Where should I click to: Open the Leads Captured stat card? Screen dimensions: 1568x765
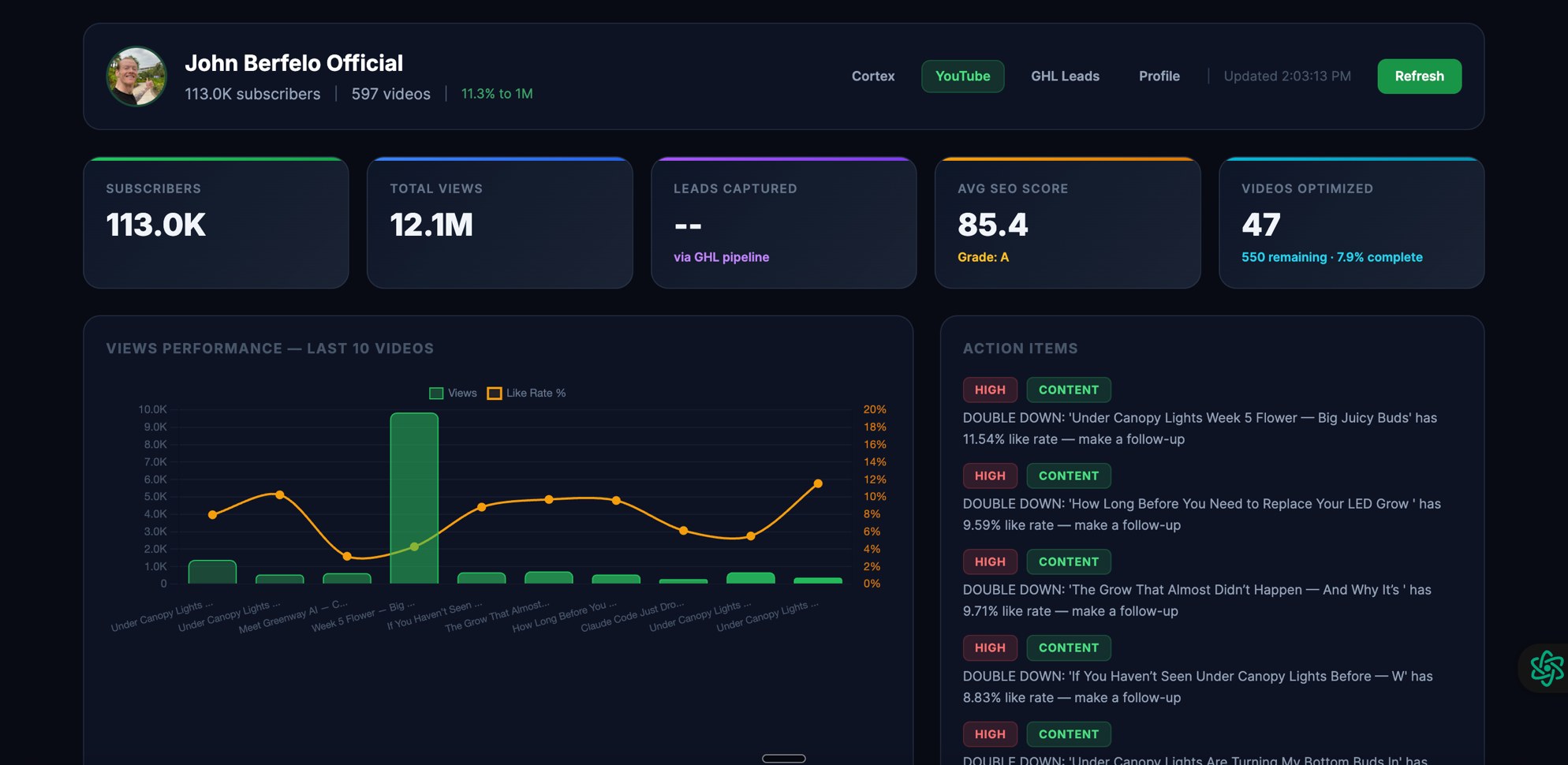point(784,223)
